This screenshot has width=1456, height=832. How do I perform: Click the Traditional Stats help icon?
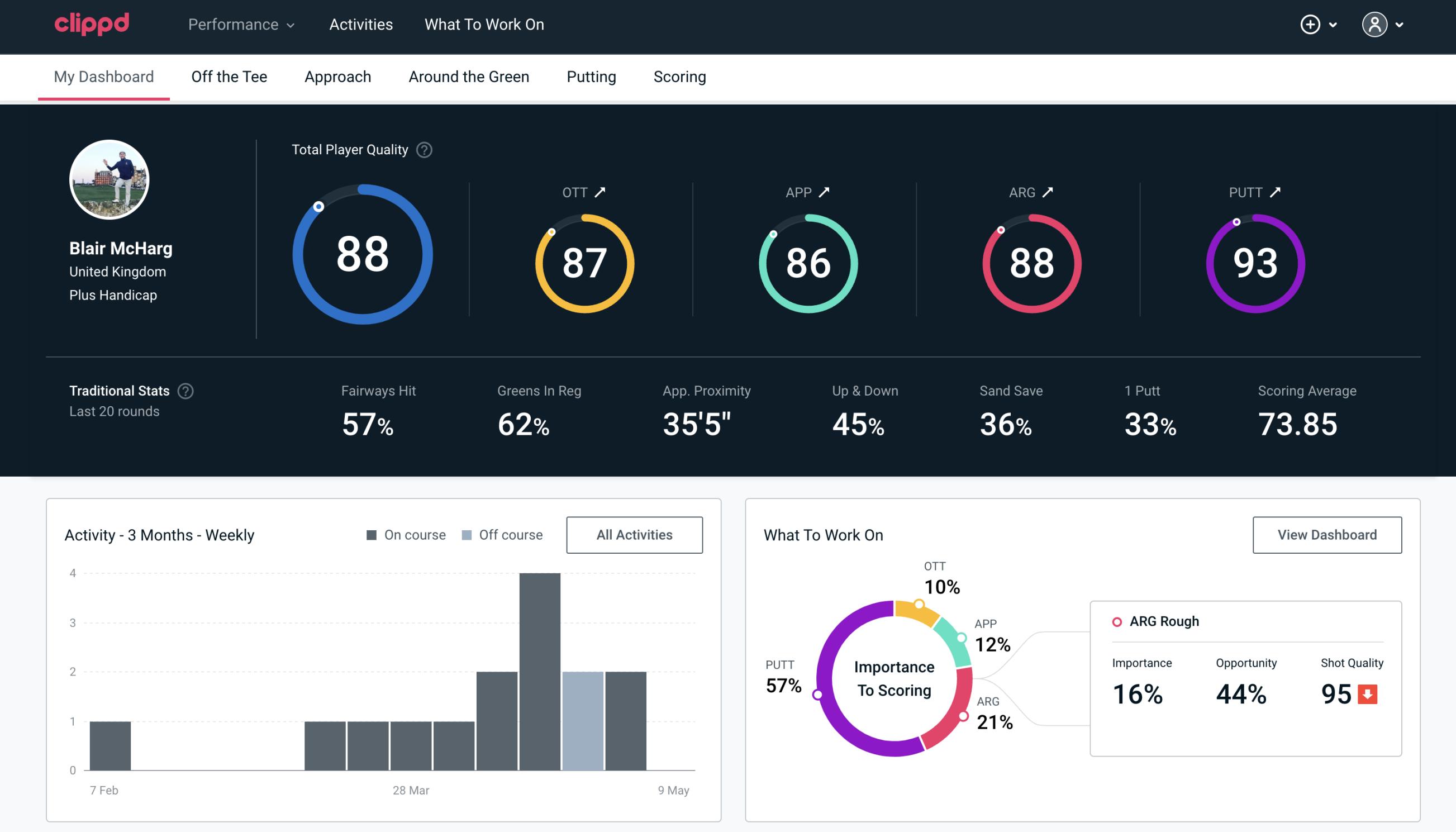click(x=186, y=390)
